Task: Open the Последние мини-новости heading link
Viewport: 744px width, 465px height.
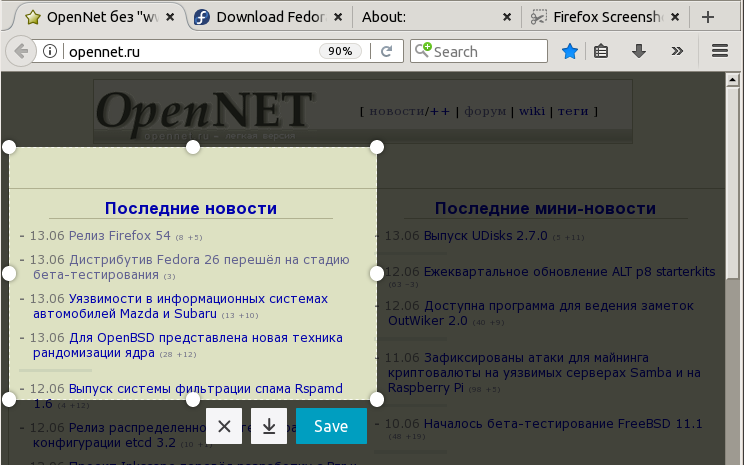Action: pyautogui.click(x=545, y=208)
